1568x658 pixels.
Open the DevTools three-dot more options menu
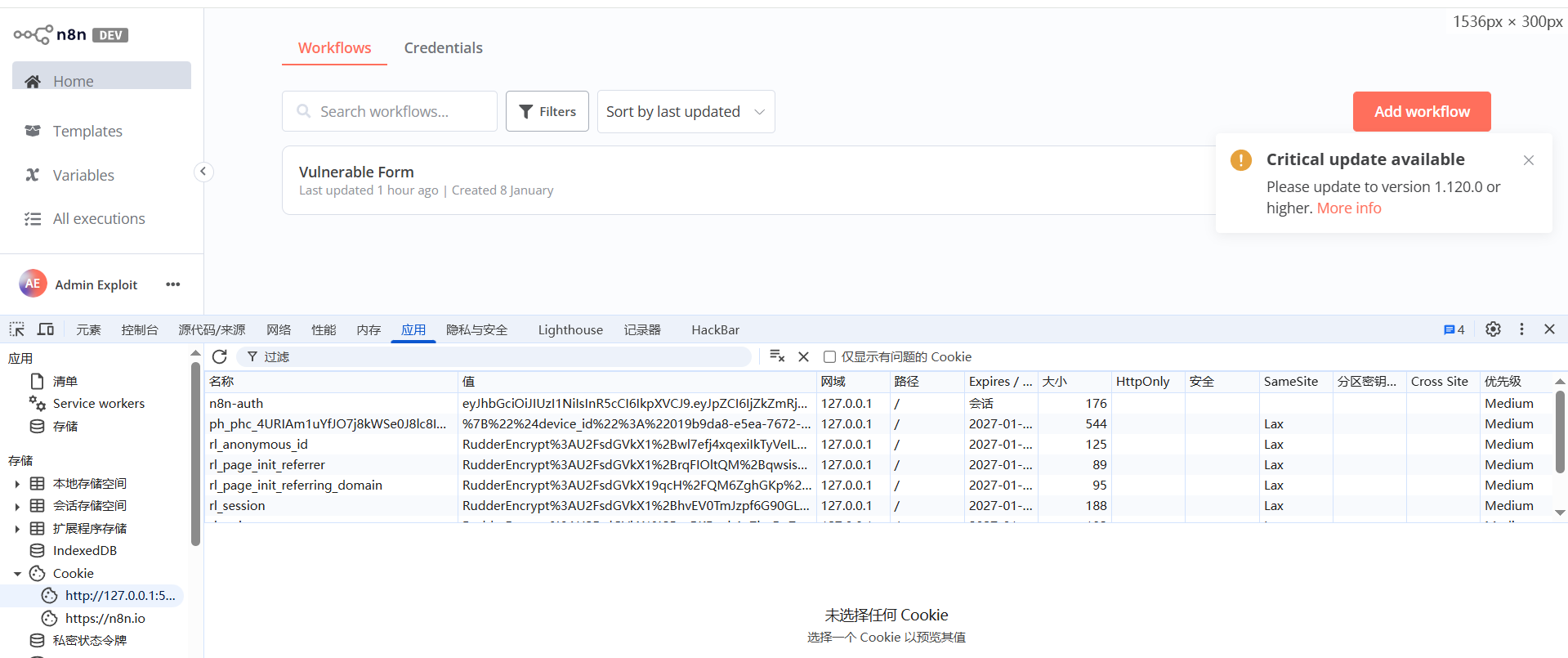point(1521,329)
